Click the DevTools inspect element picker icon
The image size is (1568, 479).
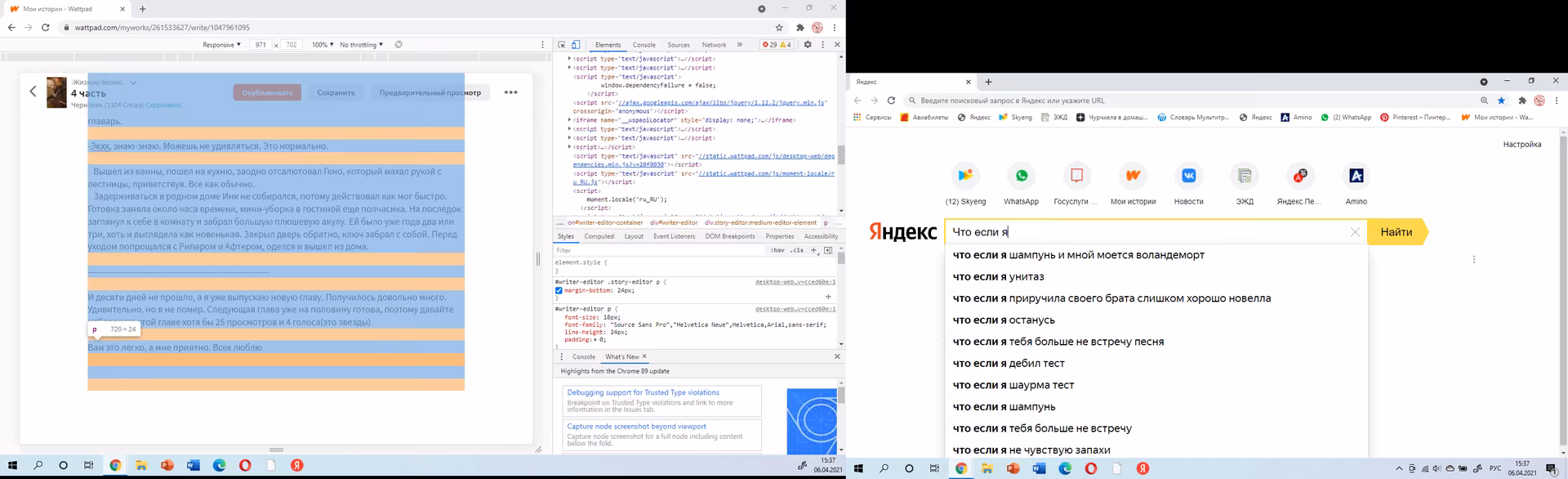coord(562,45)
